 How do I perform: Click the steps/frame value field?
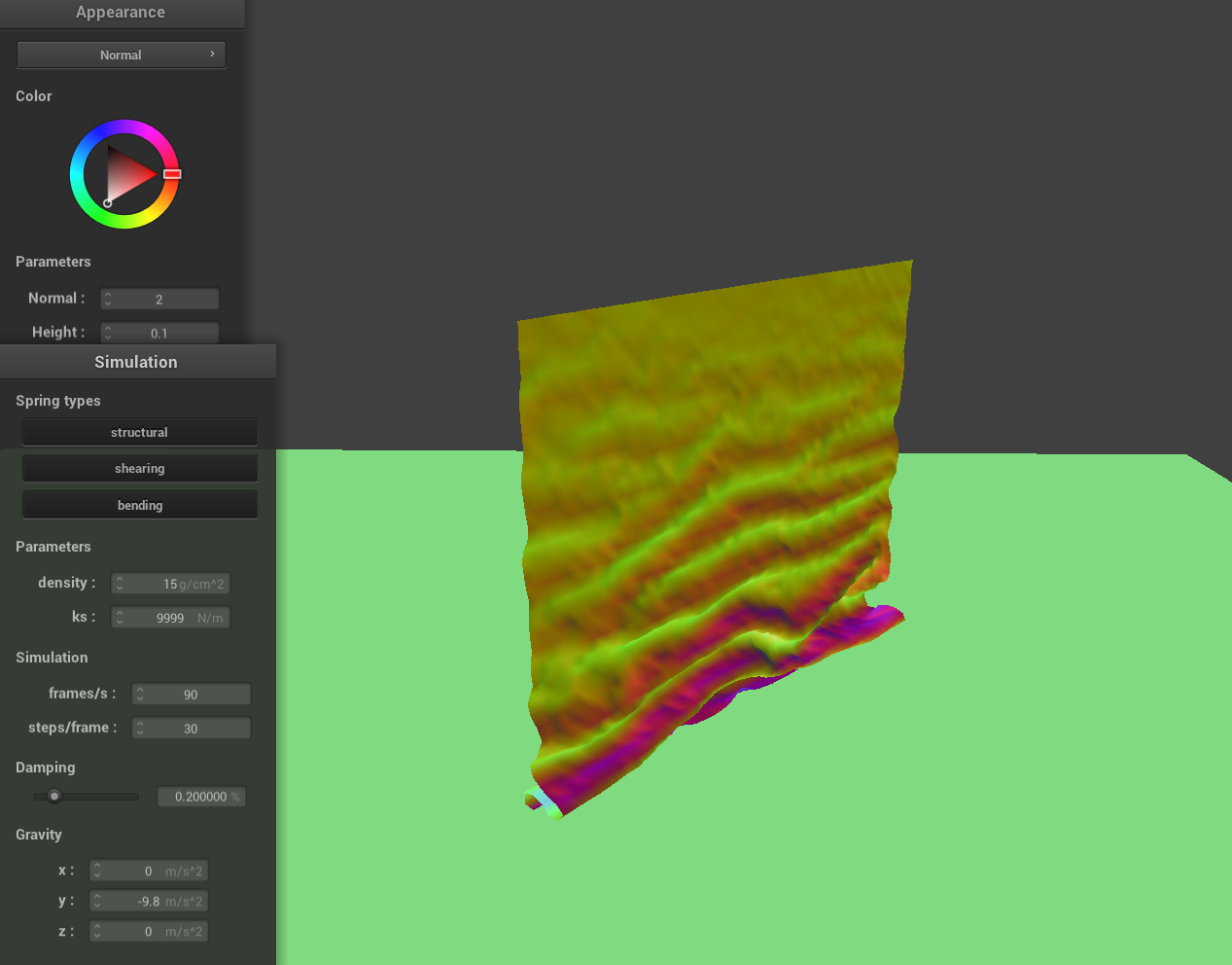191,729
